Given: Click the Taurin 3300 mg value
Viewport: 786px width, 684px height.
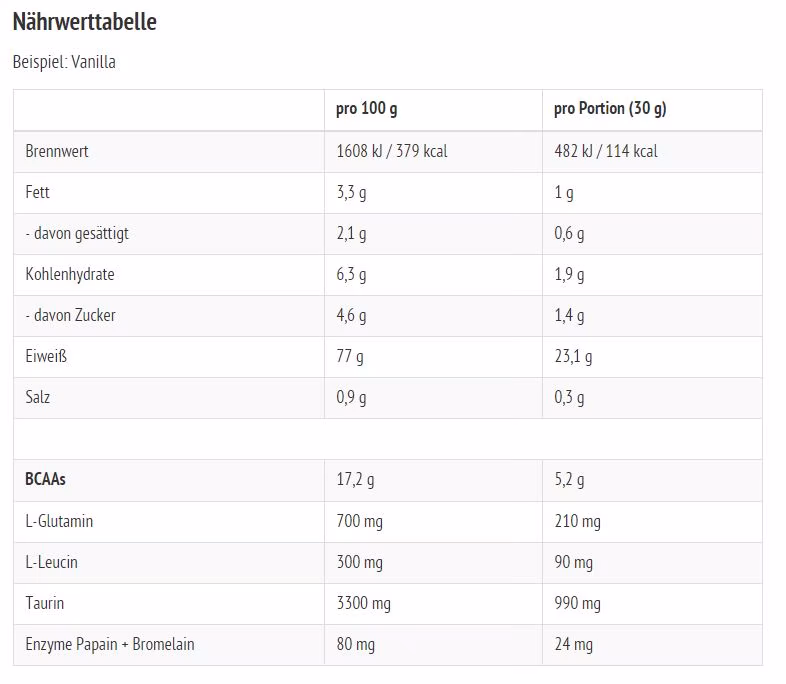Looking at the screenshot, I should 363,603.
